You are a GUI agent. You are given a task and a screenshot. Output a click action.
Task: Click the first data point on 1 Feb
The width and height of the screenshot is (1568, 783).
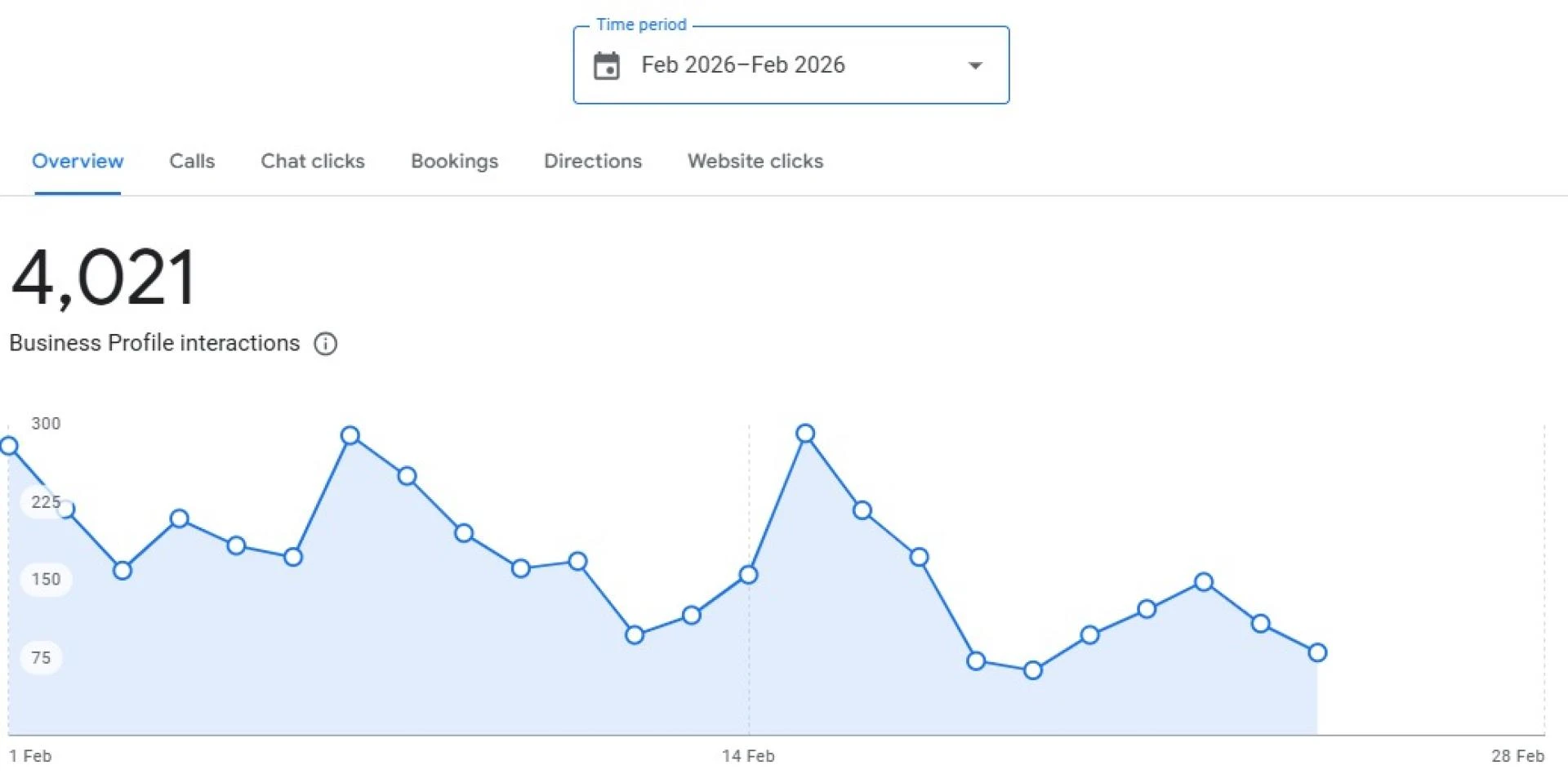click(9, 446)
